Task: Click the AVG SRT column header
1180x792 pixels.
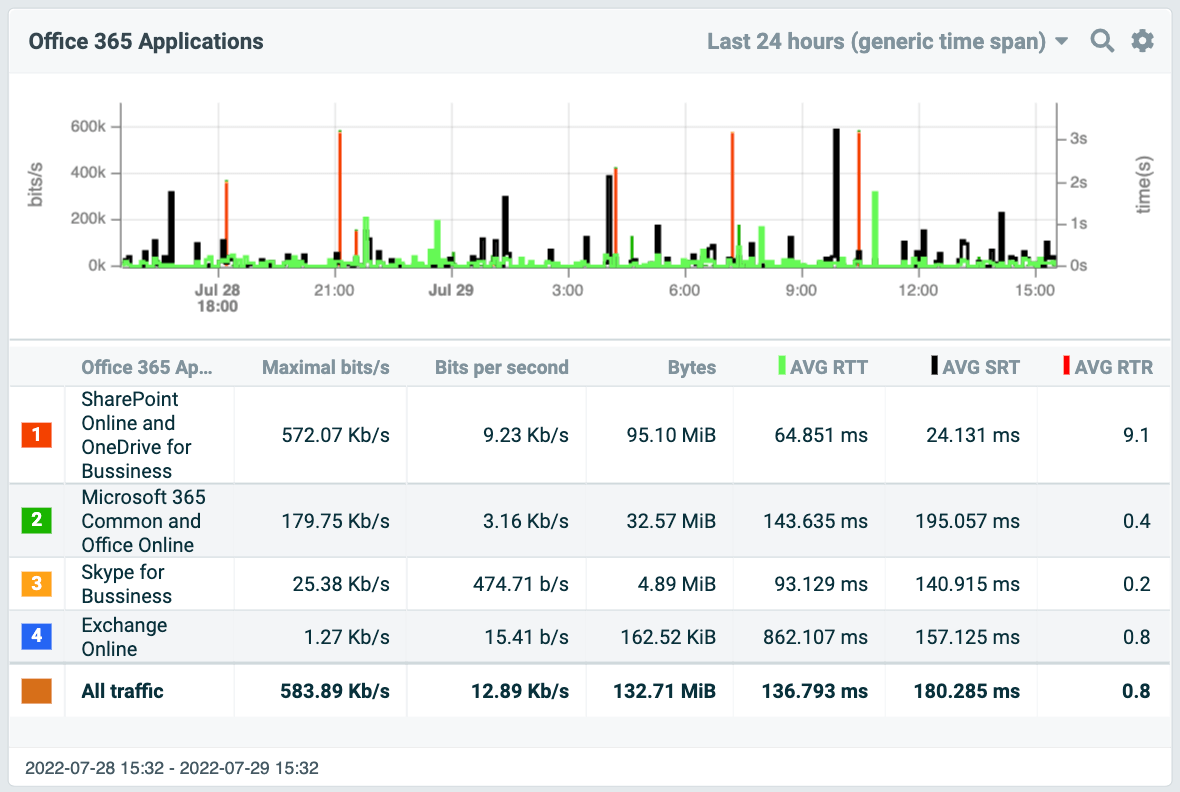Action: tap(980, 367)
